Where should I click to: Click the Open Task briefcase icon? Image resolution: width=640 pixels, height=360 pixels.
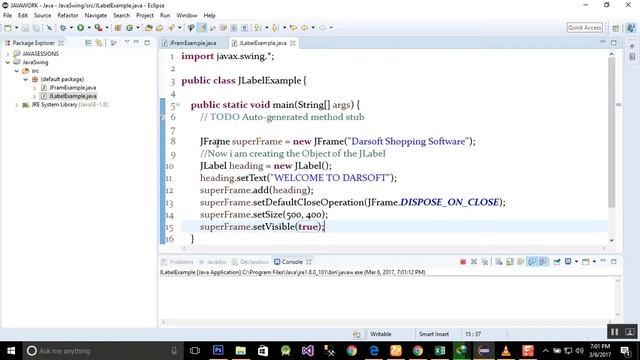tap(160, 28)
